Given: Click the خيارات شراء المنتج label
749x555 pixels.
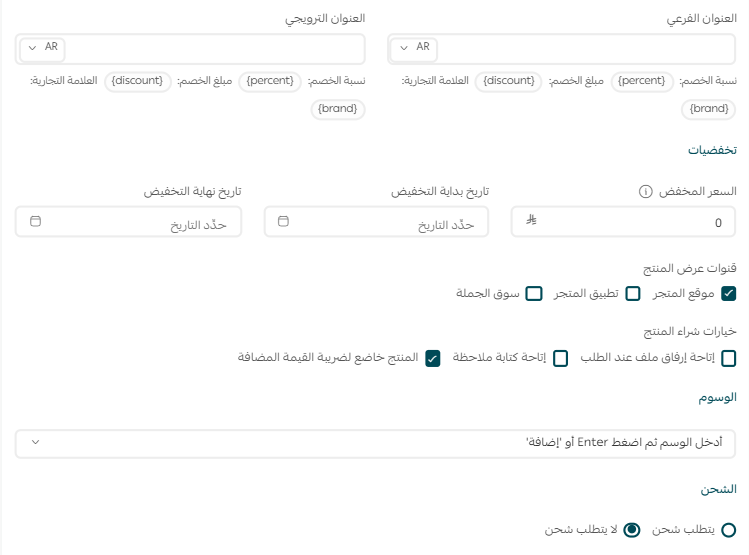Looking at the screenshot, I should [690, 331].
